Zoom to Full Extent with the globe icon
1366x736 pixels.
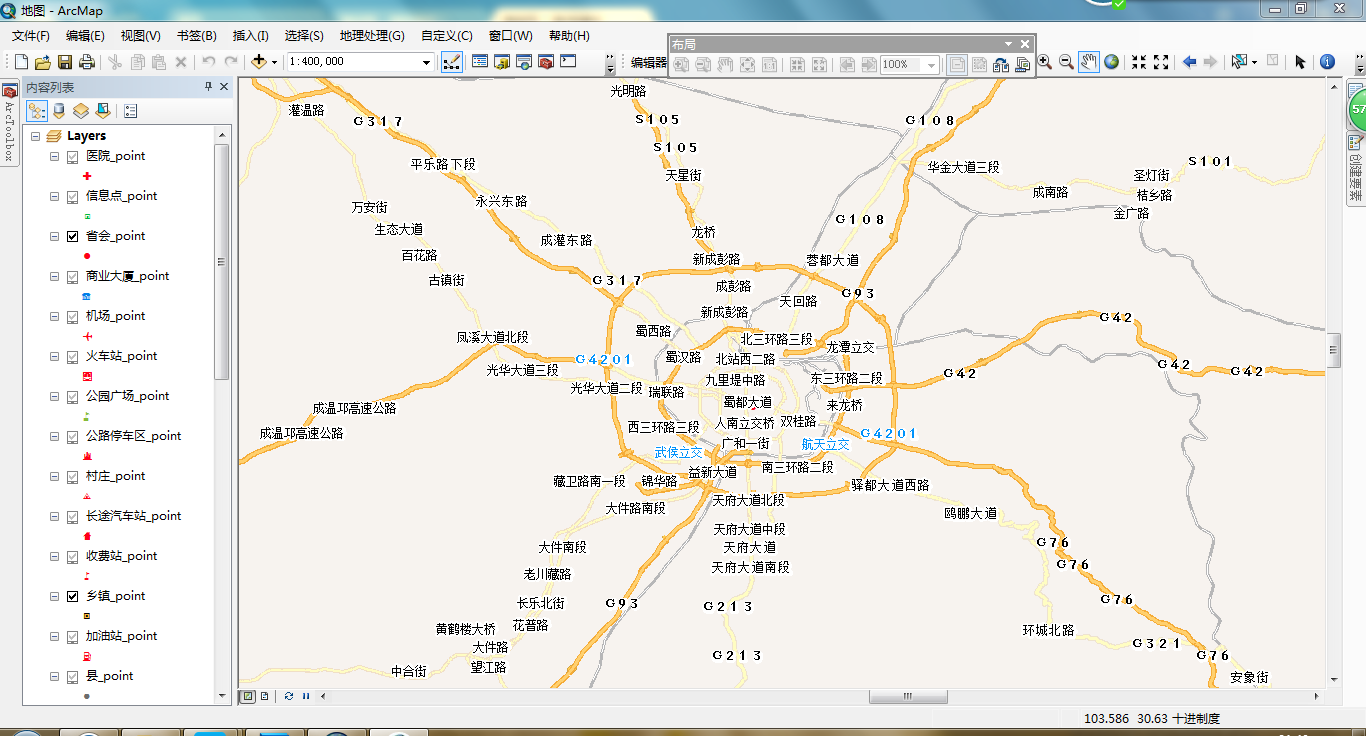point(1111,62)
